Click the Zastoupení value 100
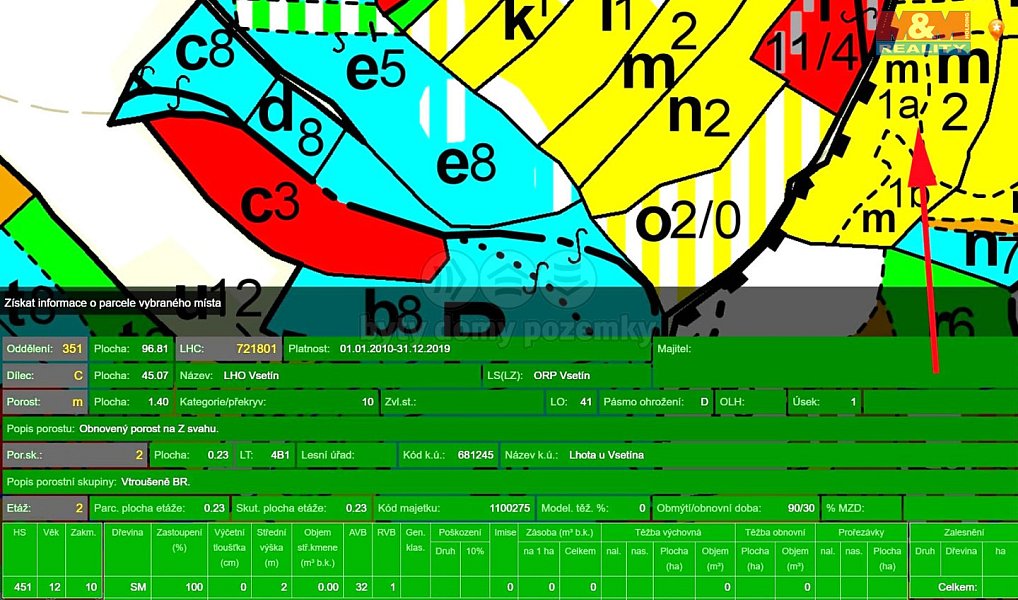The image size is (1018, 600). click(x=194, y=588)
